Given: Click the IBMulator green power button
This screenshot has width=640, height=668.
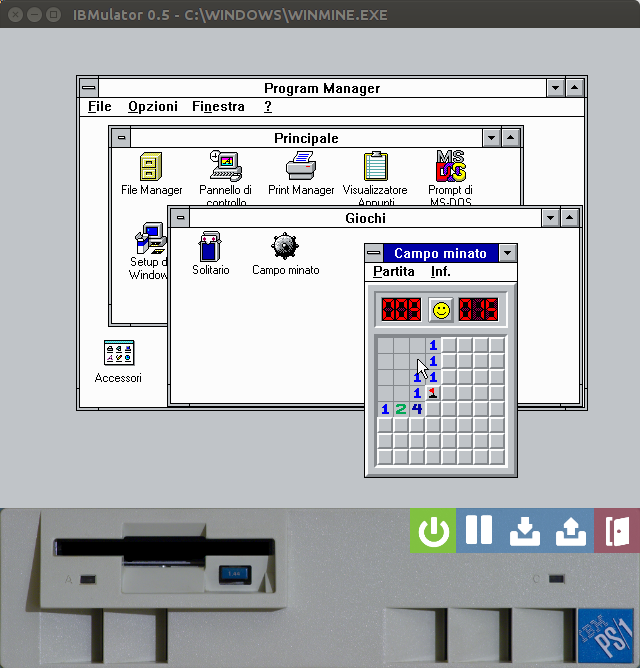Looking at the screenshot, I should (433, 530).
